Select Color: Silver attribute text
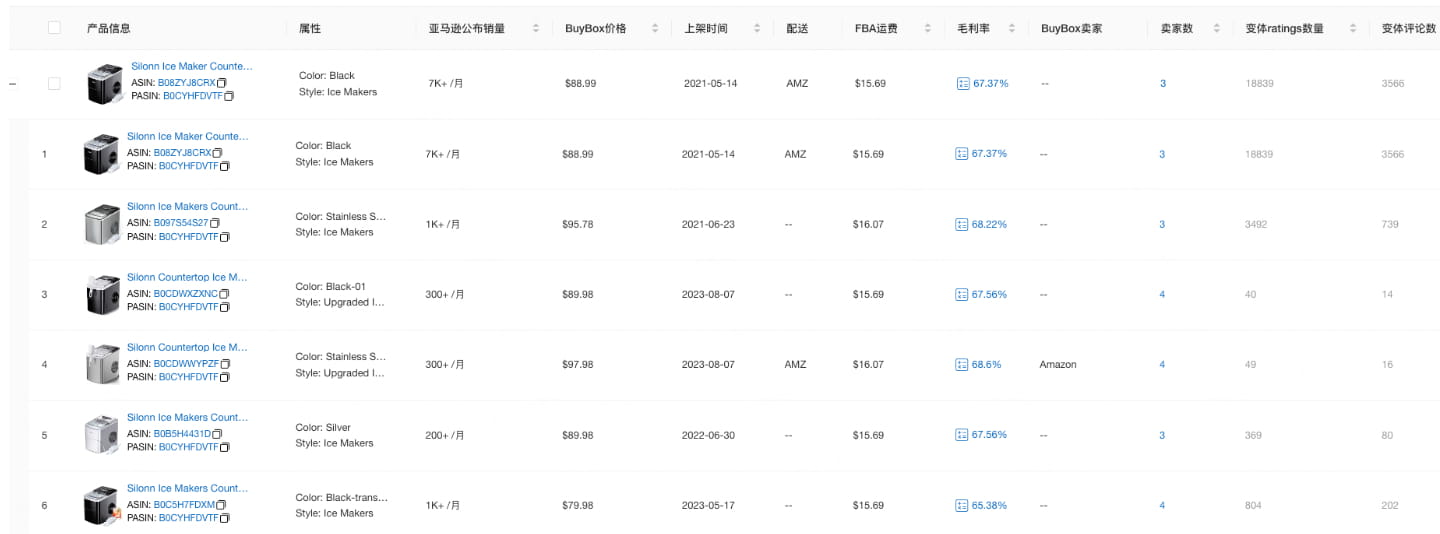Viewport: 1440px width, 534px height. [323, 428]
